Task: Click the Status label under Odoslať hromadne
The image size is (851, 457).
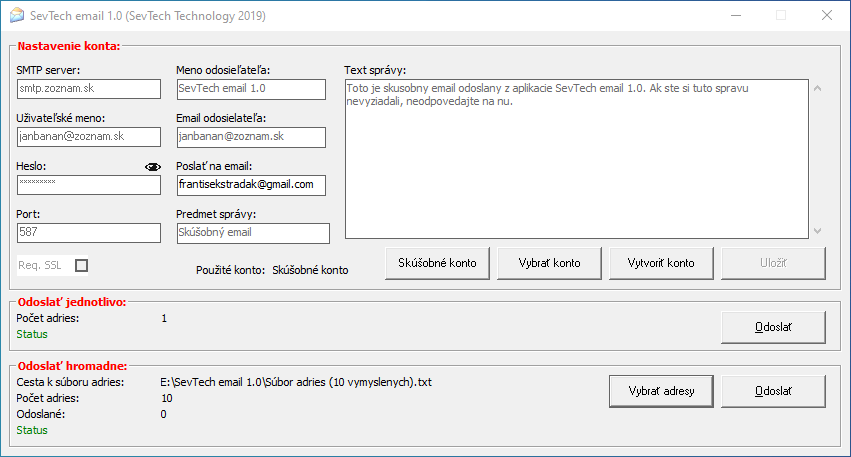Action: (32, 430)
